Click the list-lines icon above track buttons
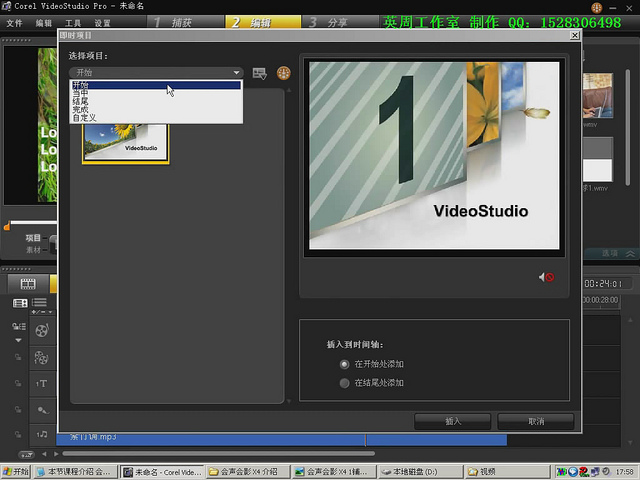This screenshot has width=640, height=480. [x=40, y=302]
